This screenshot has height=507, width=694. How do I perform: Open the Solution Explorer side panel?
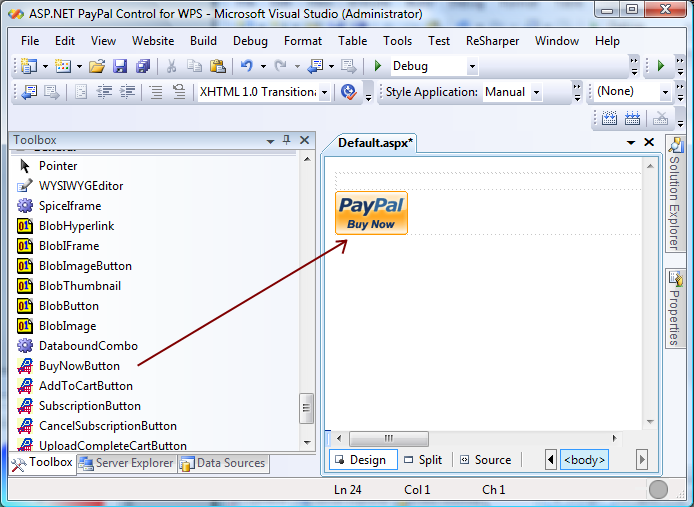click(674, 195)
